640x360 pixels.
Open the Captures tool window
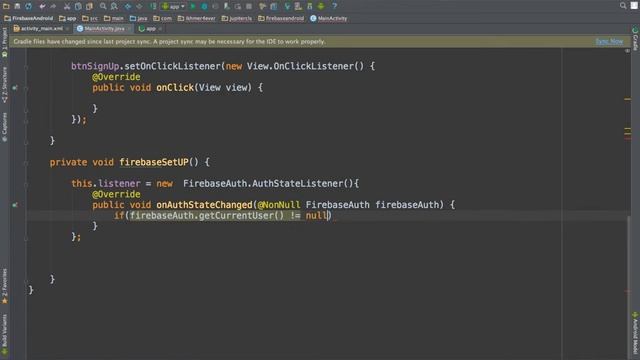pos(4,127)
